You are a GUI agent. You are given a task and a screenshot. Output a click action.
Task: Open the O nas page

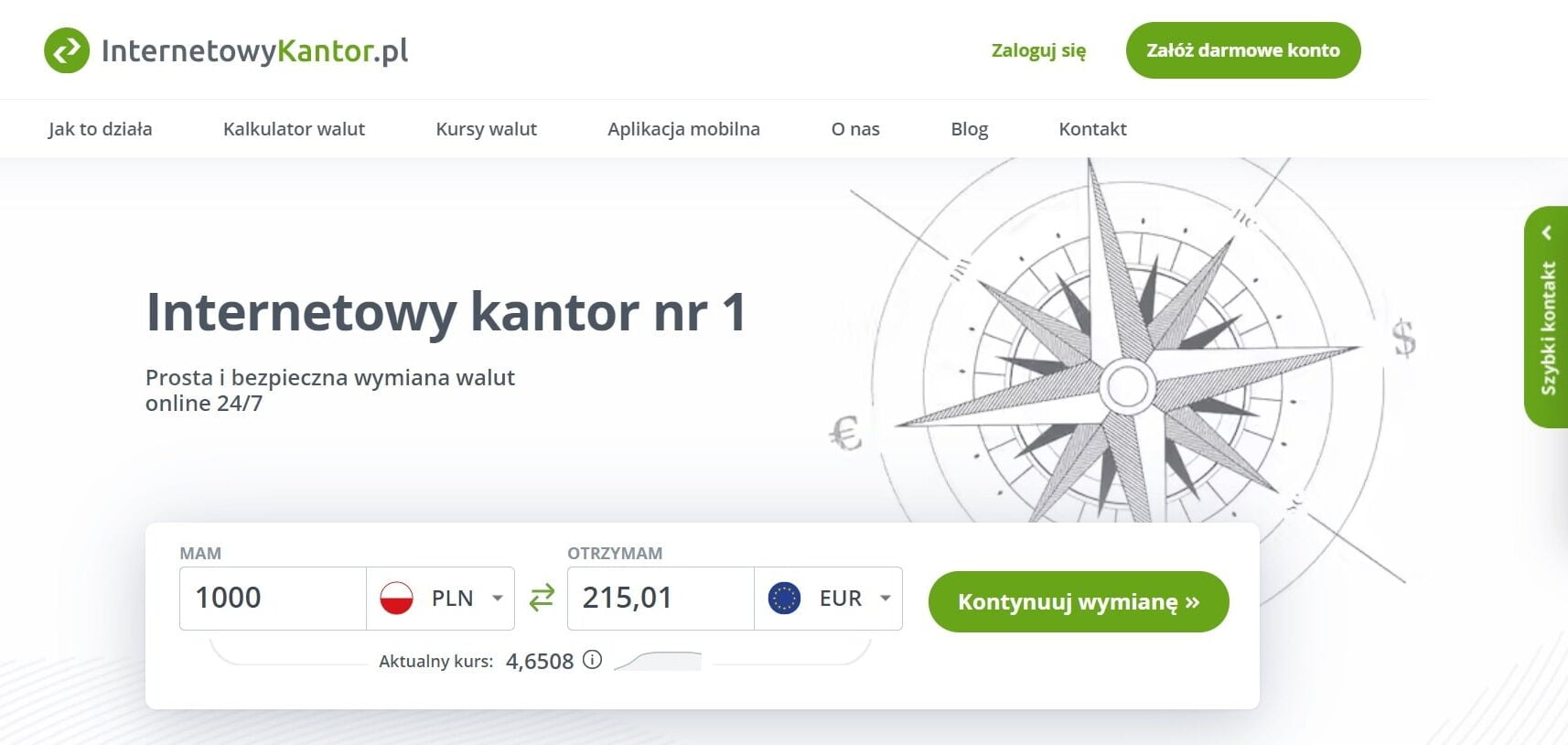click(x=854, y=129)
